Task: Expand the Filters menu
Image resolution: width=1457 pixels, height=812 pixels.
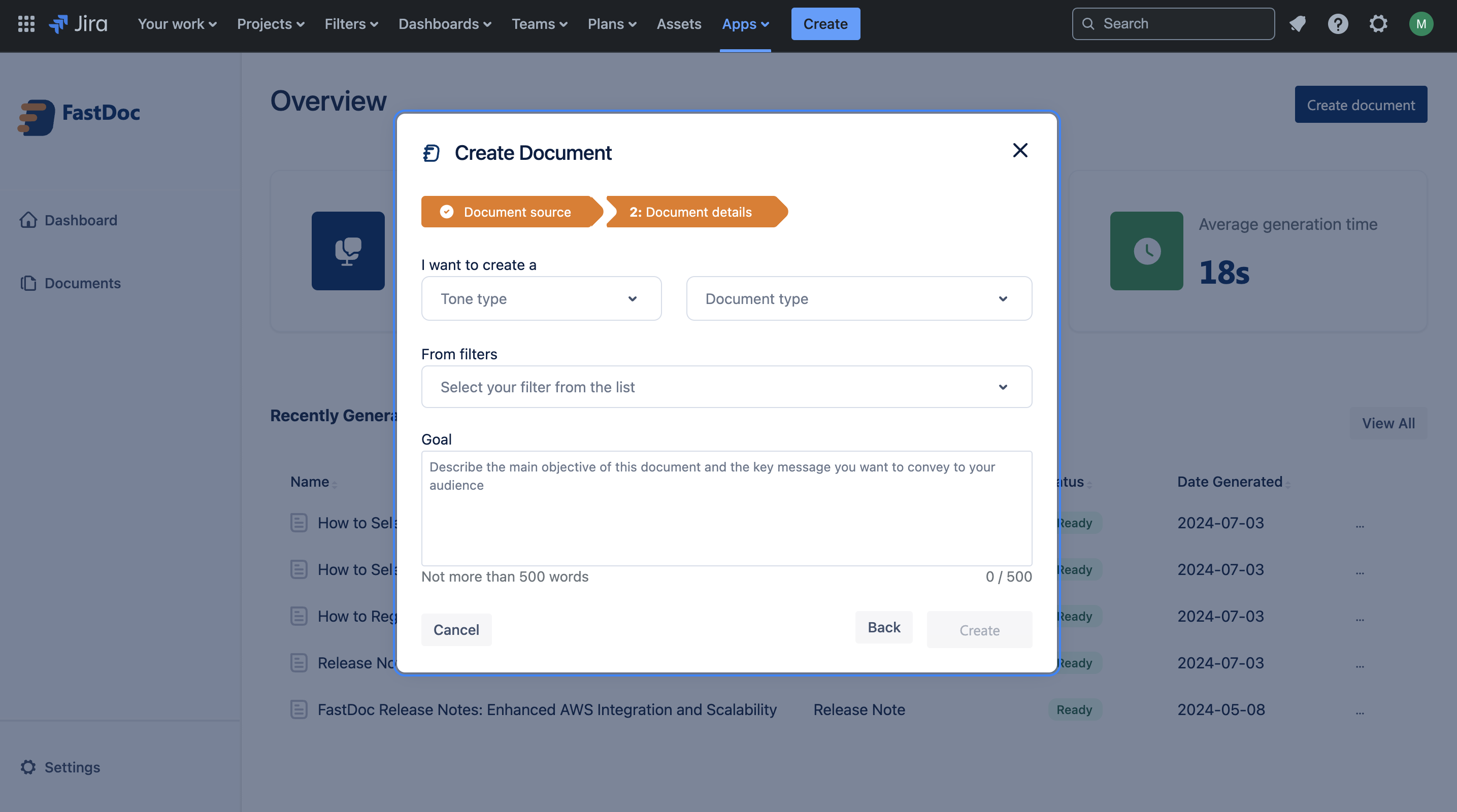Action: pyautogui.click(x=351, y=24)
